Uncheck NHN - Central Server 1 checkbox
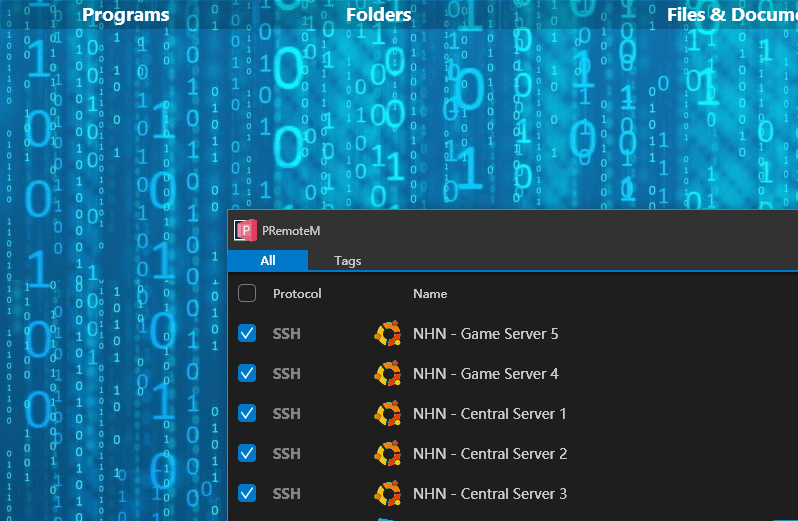 pos(247,413)
